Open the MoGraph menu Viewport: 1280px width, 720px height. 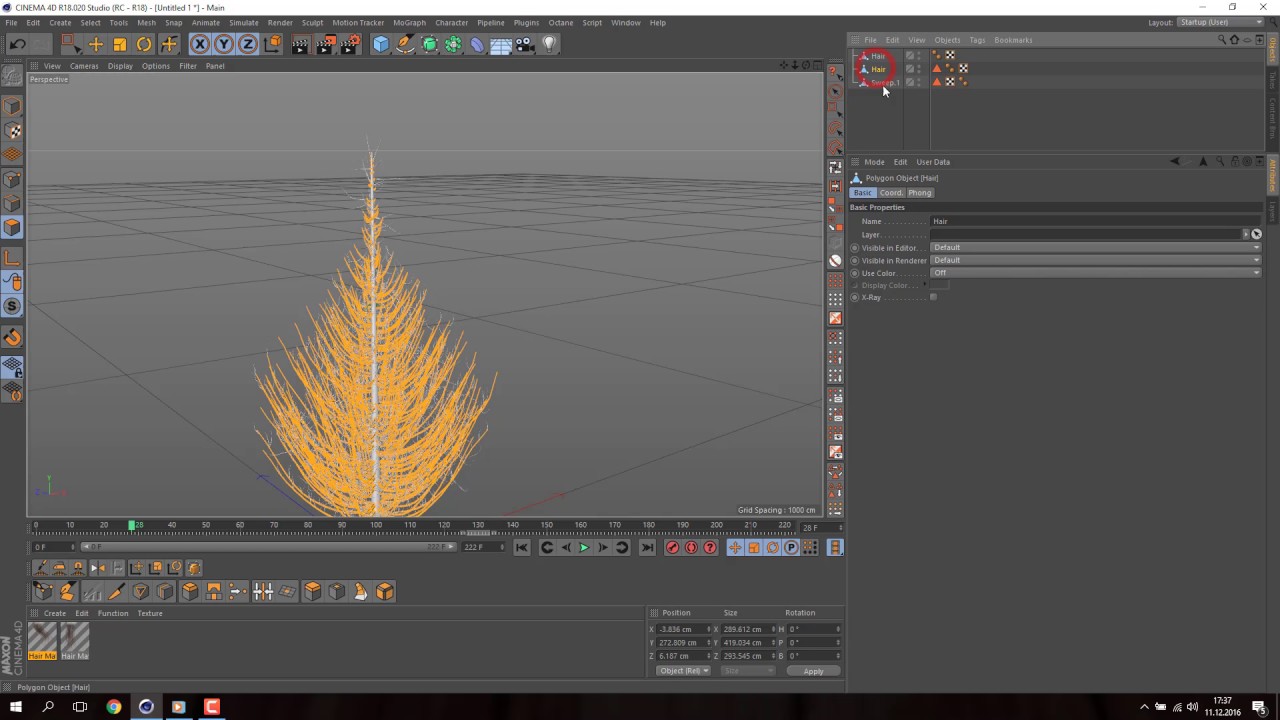408,22
